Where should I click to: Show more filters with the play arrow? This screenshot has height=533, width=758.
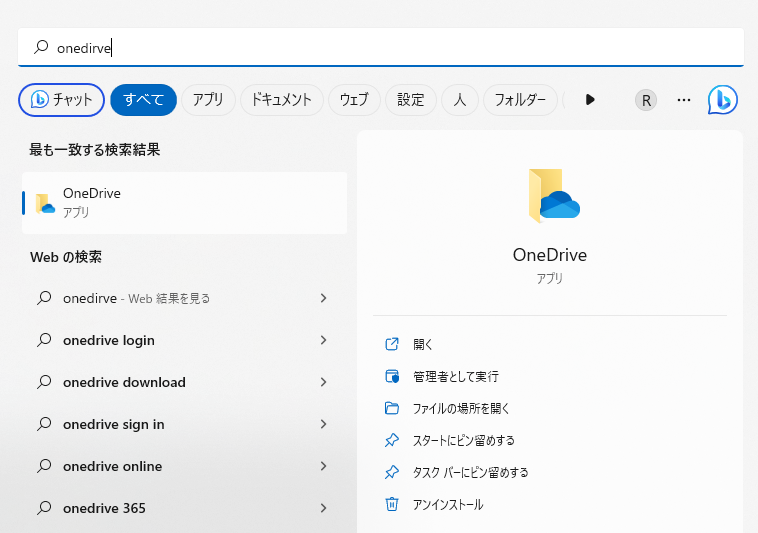point(590,100)
